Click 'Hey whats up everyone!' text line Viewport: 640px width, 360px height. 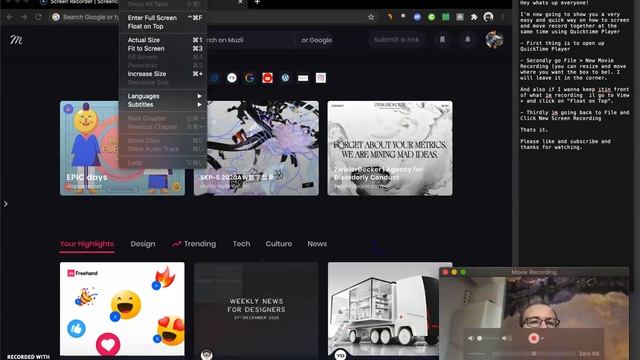tap(554, 3)
